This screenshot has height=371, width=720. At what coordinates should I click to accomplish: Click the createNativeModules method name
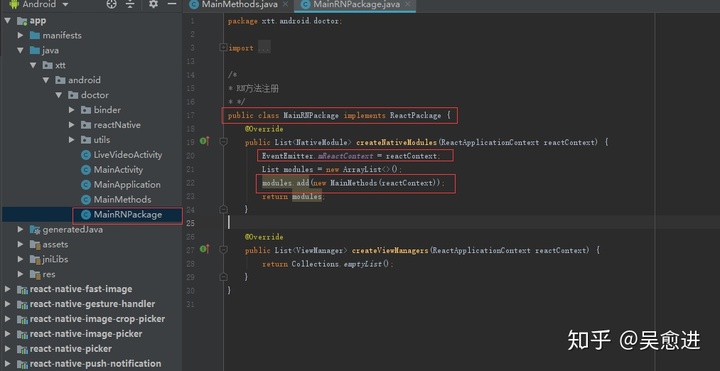click(x=397, y=142)
